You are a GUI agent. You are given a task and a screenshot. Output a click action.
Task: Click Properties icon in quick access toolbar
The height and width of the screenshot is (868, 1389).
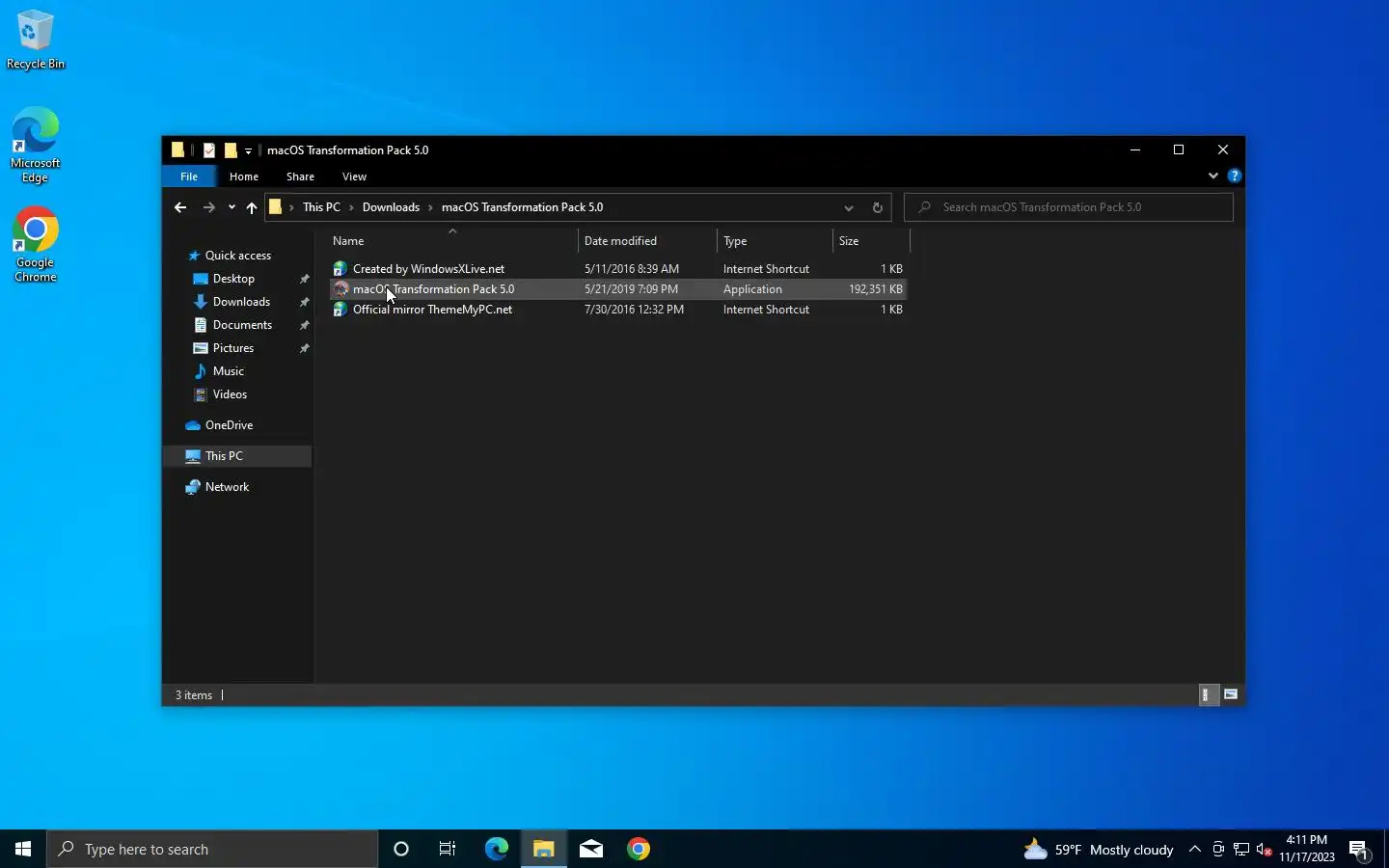(208, 149)
